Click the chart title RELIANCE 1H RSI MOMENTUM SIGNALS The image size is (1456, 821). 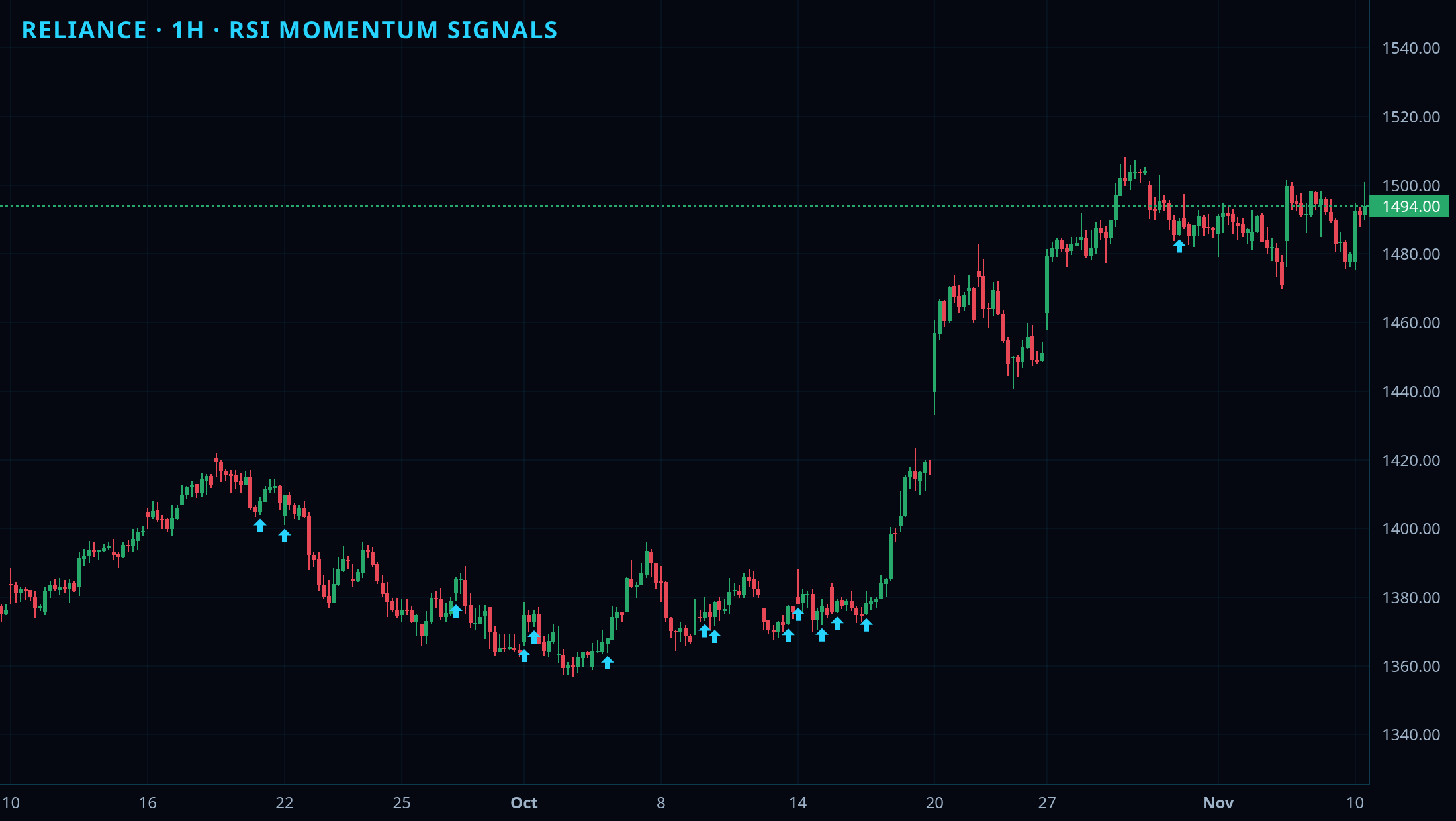click(x=290, y=30)
